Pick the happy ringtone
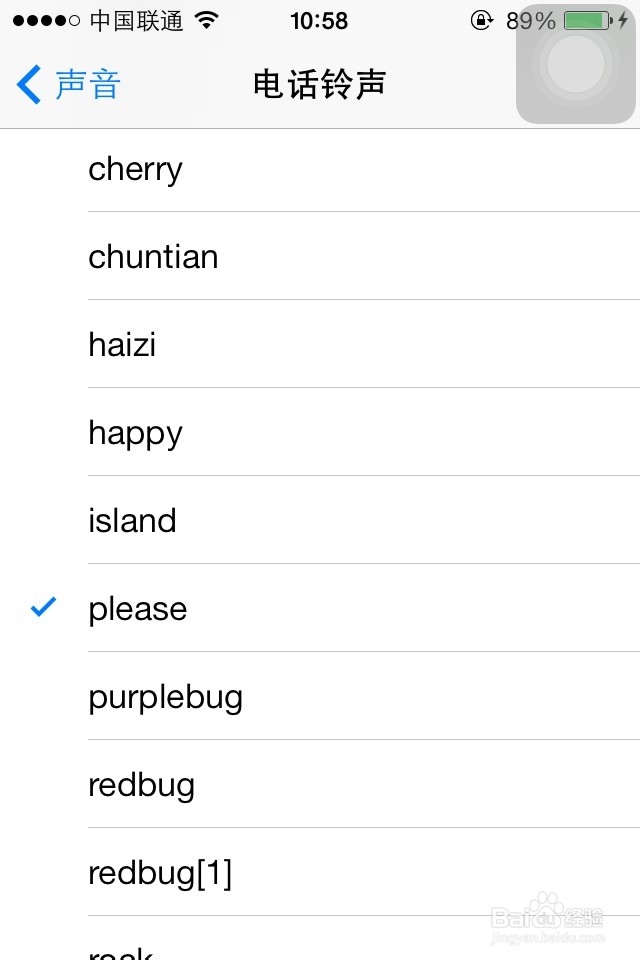 point(136,433)
